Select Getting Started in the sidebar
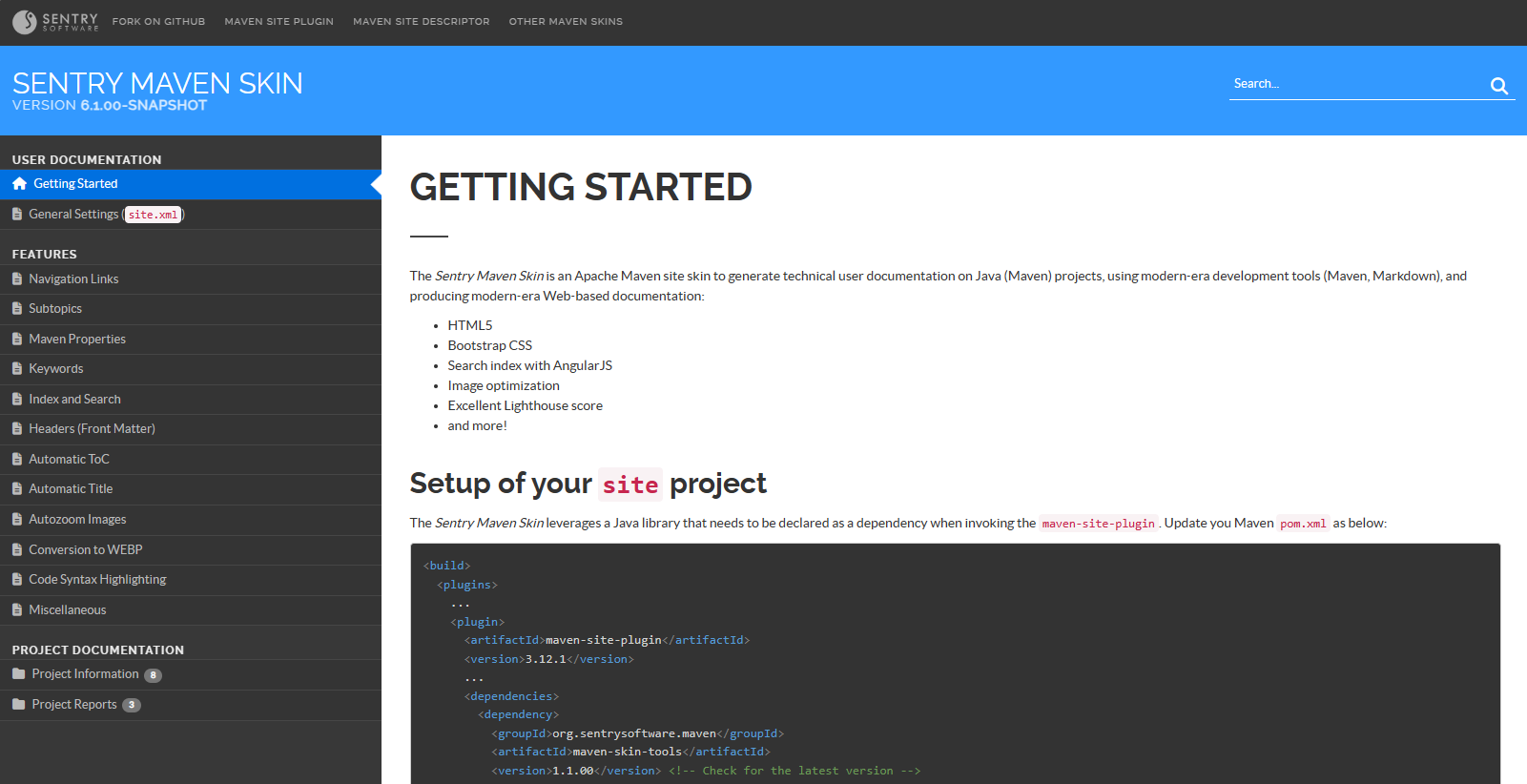 click(191, 184)
